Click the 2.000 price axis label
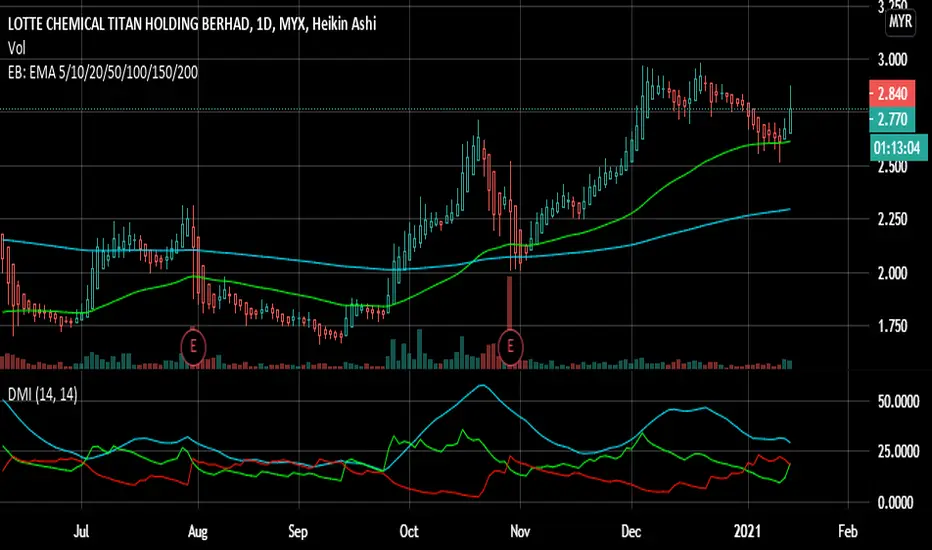The image size is (932, 550). 892,273
